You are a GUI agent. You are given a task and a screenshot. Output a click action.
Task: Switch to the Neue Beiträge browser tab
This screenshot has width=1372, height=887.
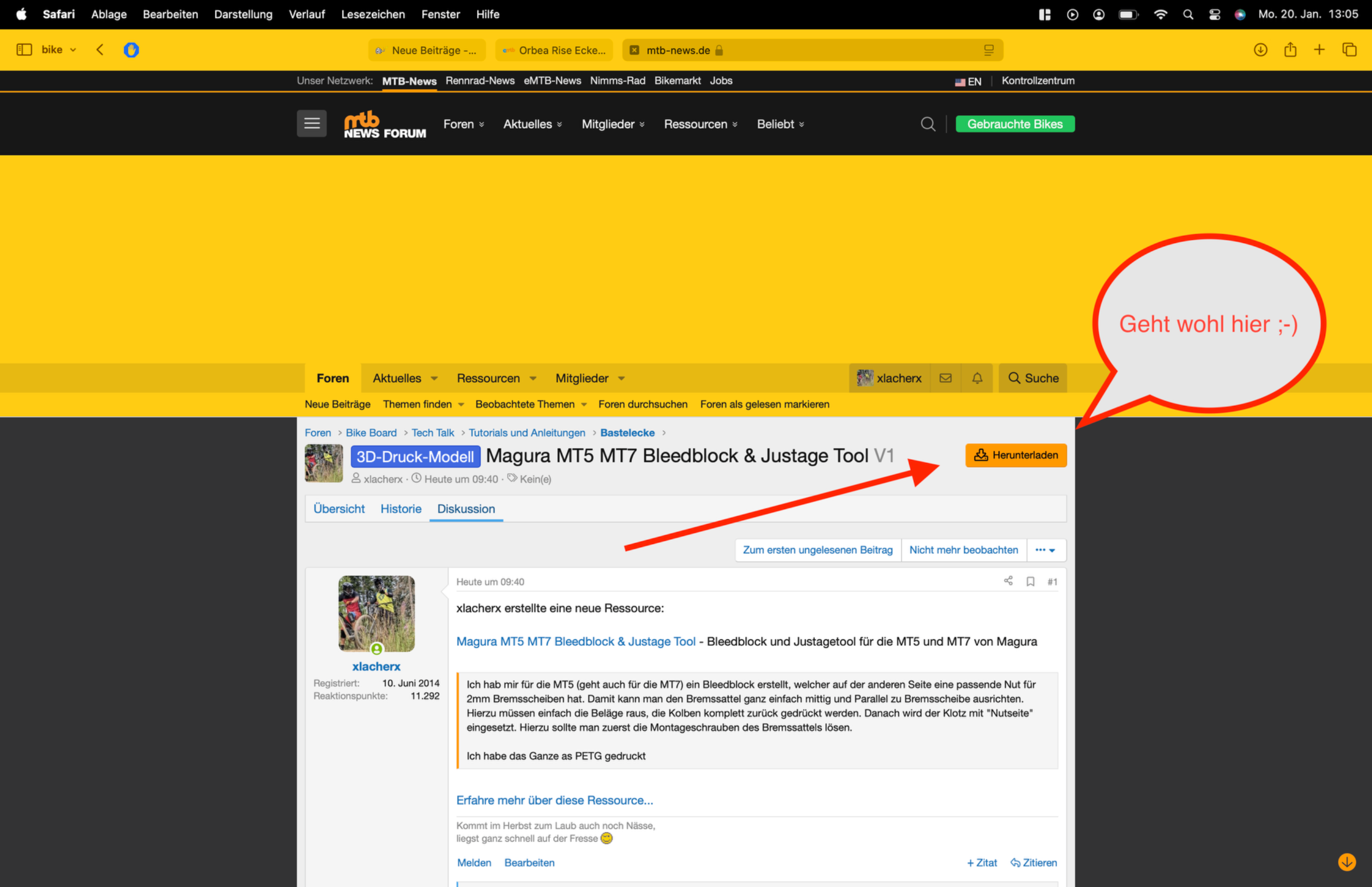click(x=426, y=50)
